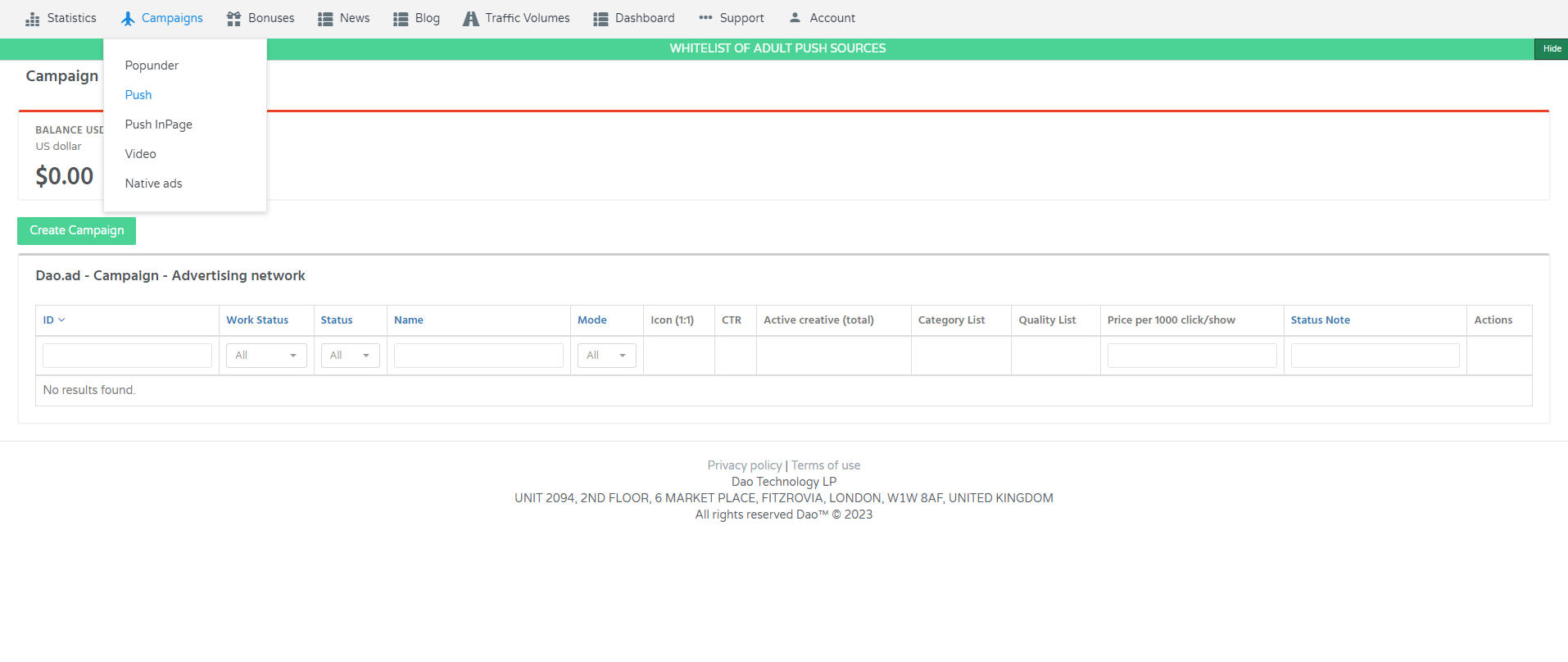This screenshot has width=1568, height=662.
Task: Hide the green whitelist banner
Action: coord(1551,49)
